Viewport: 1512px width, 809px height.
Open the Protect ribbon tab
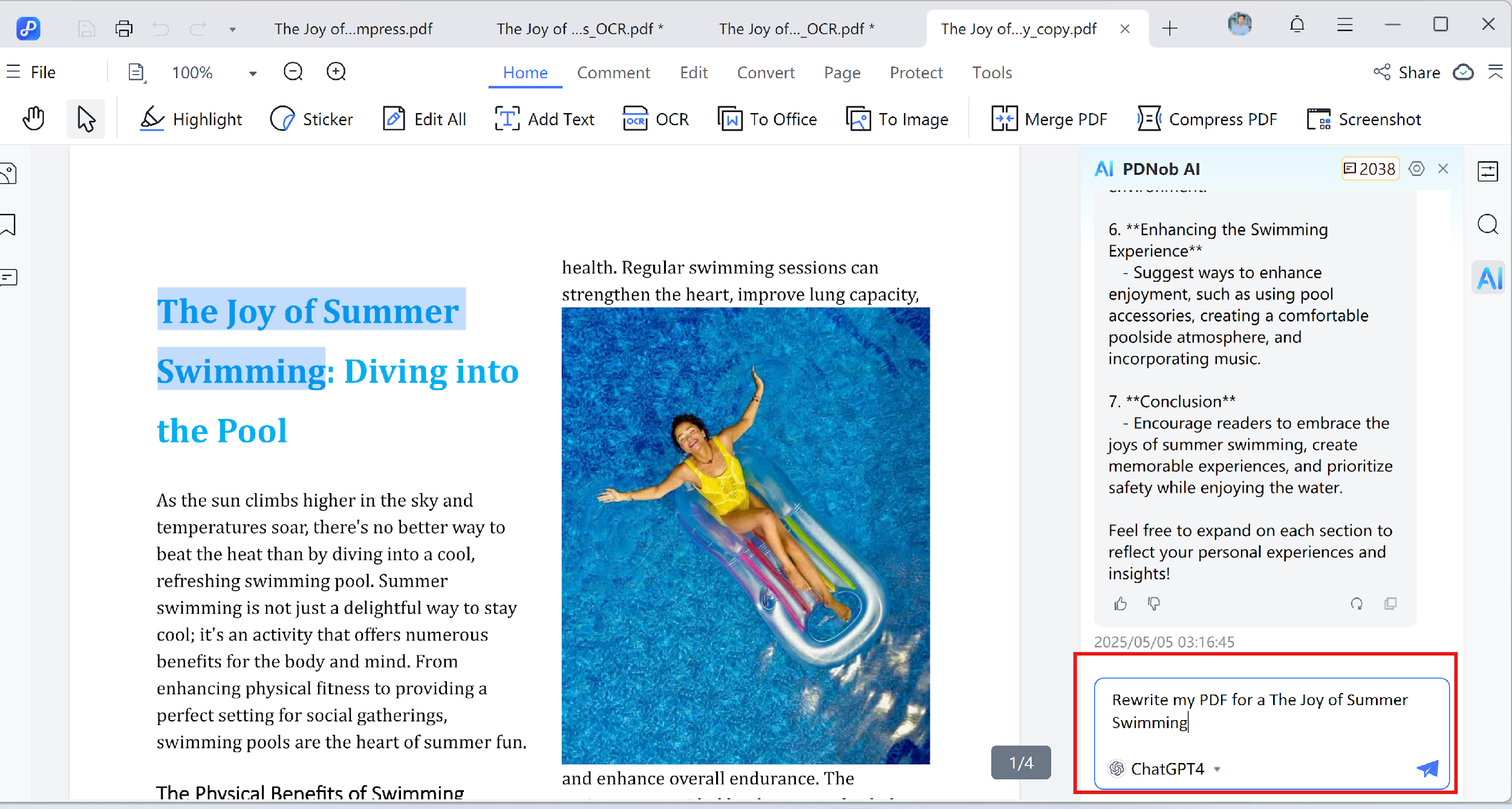click(916, 73)
